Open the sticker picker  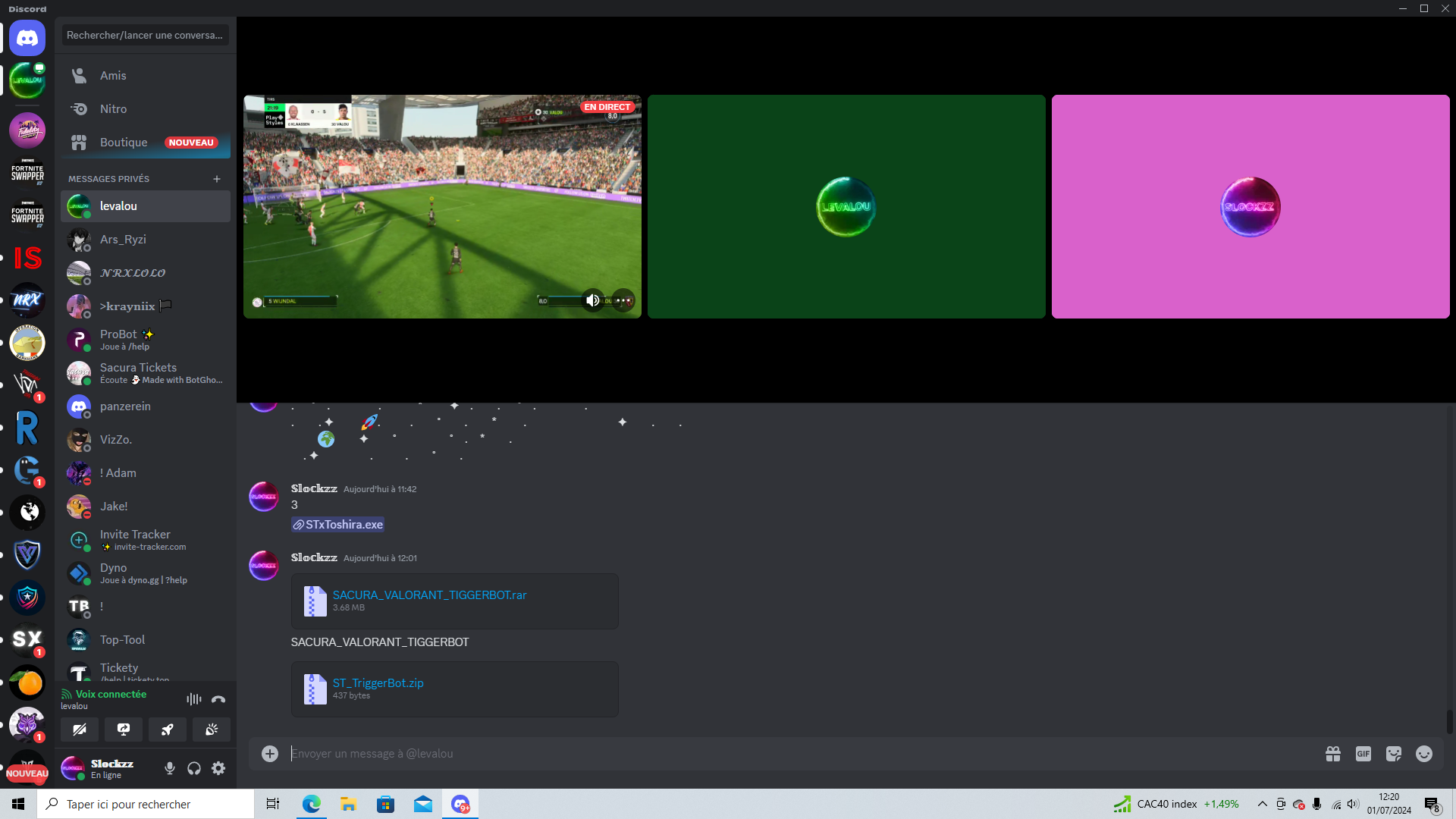pyautogui.click(x=1394, y=754)
